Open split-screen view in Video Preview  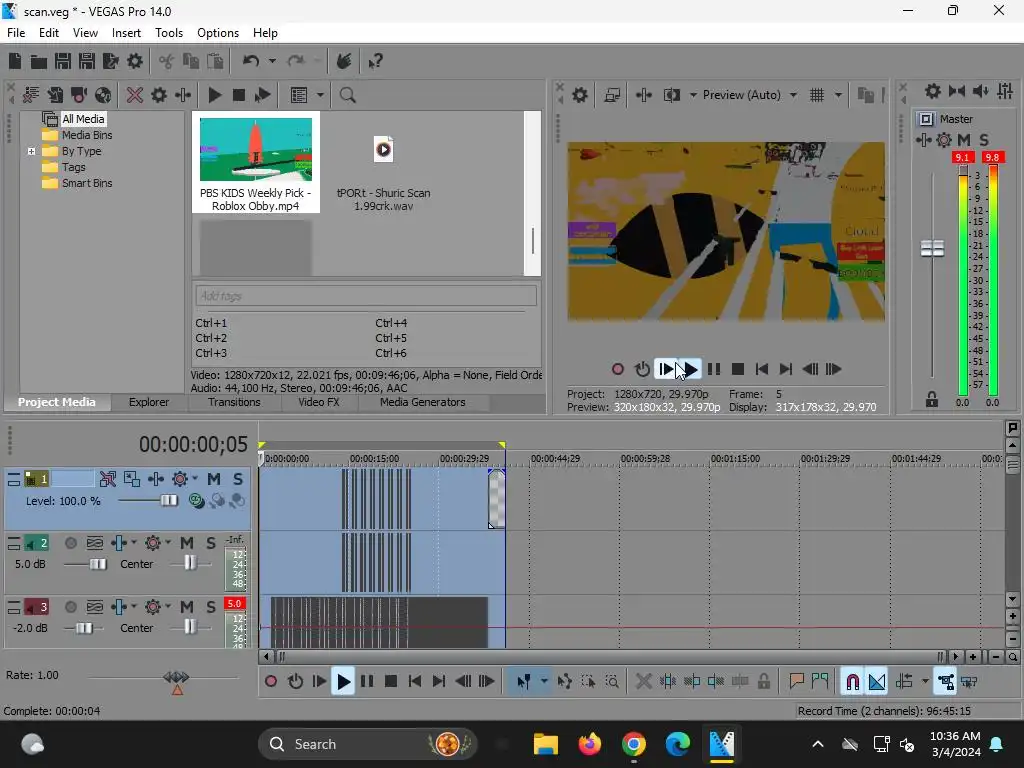[x=671, y=95]
